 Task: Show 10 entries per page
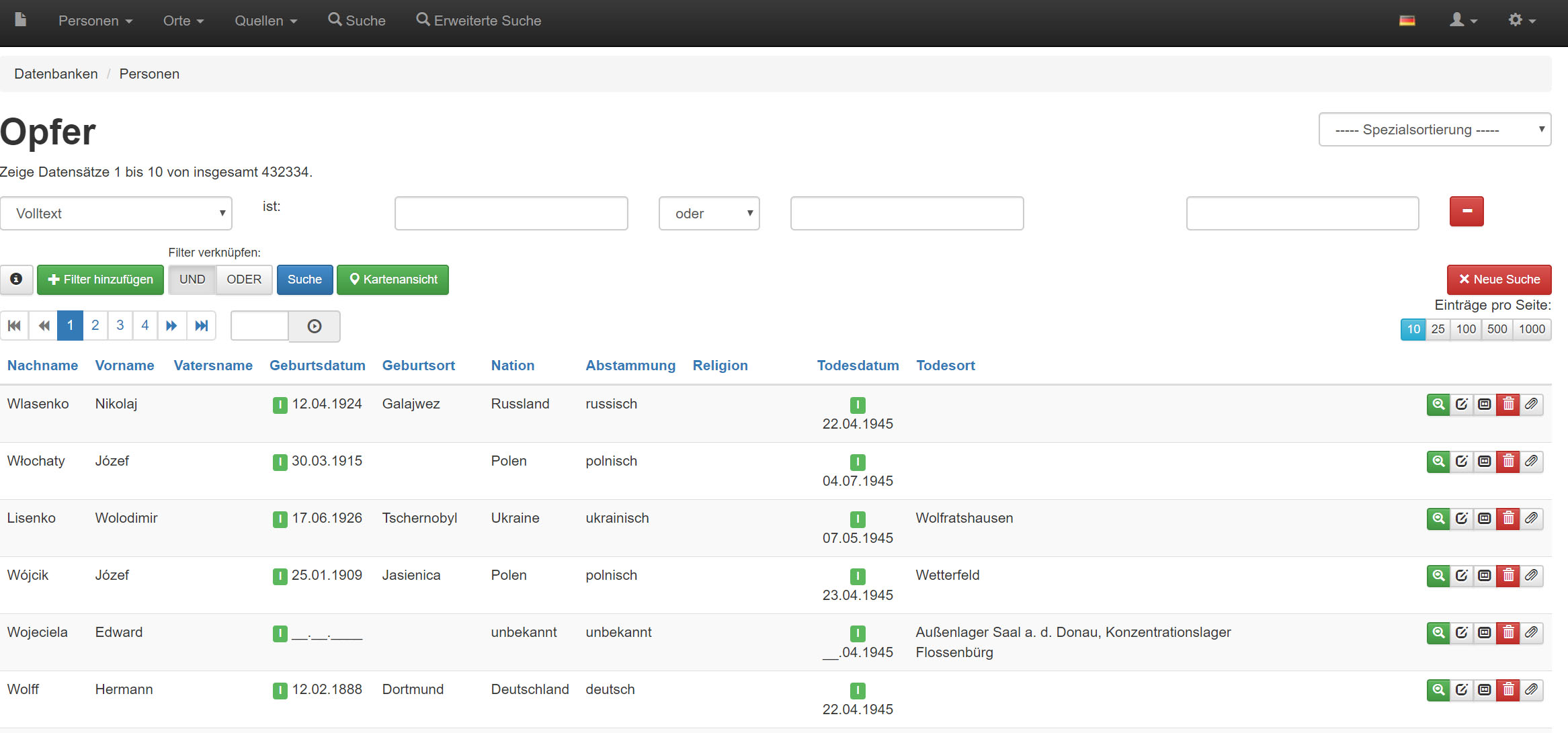click(x=1413, y=329)
